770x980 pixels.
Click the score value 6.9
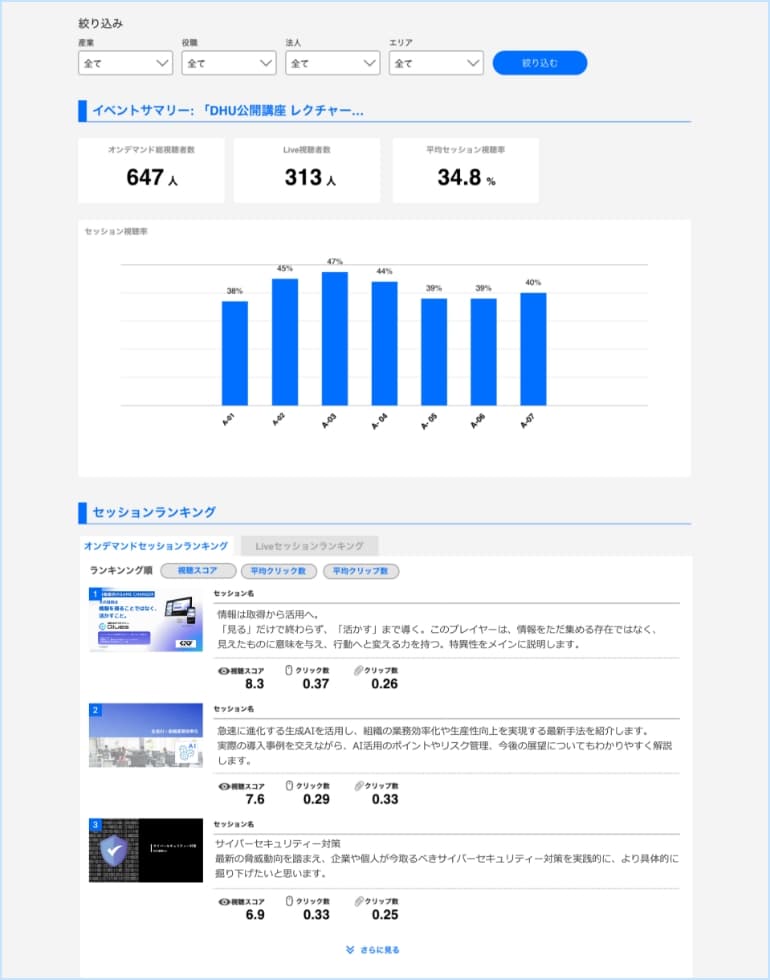(255, 915)
